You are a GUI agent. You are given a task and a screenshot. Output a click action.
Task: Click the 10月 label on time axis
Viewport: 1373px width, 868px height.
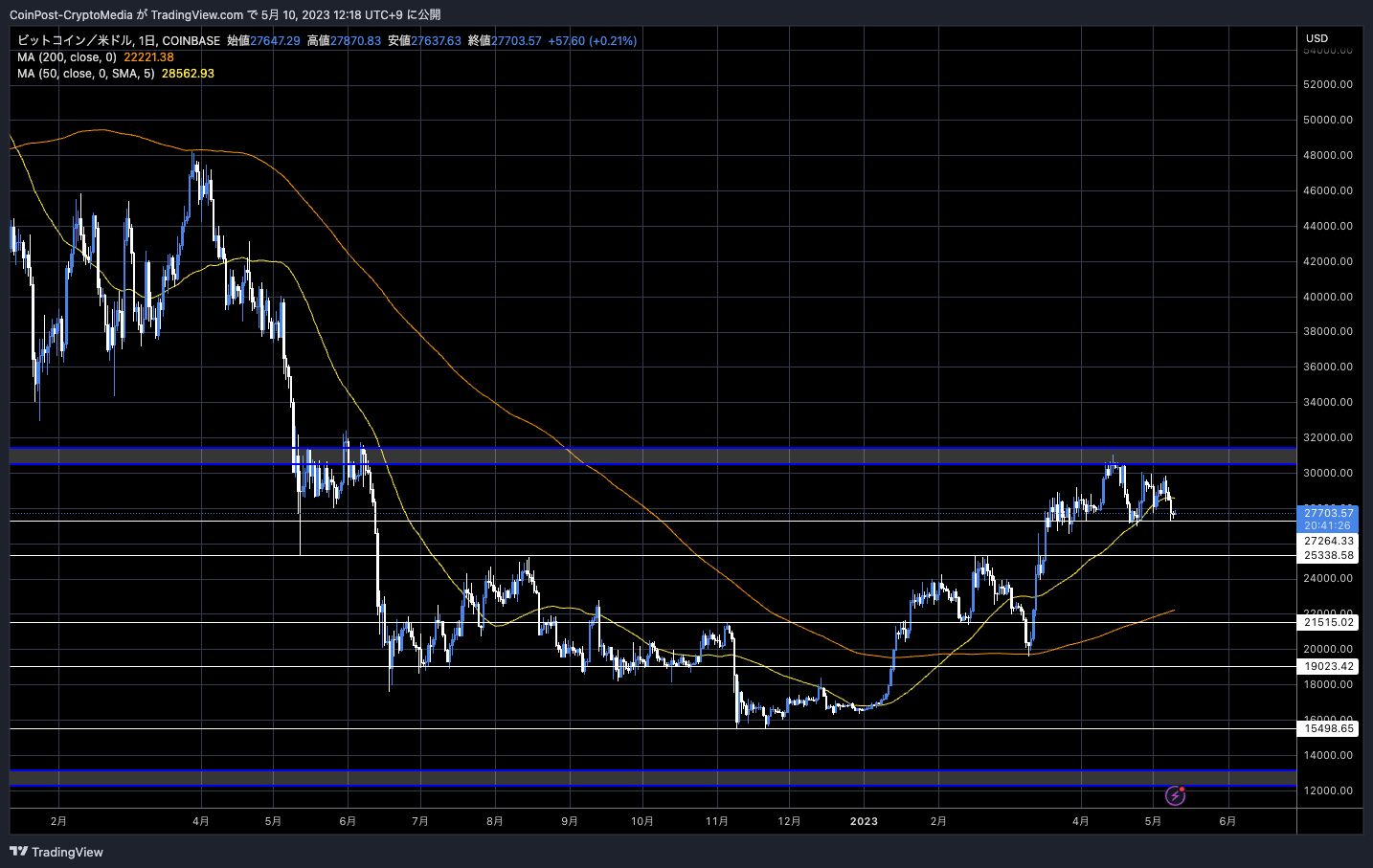[x=642, y=821]
